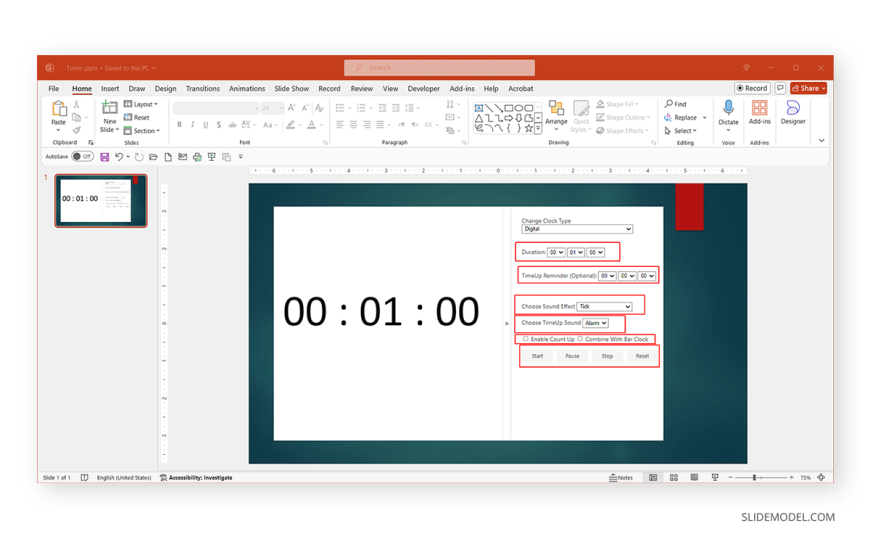
Task: Check the Enable Count Up checkbox
Action: 525,339
